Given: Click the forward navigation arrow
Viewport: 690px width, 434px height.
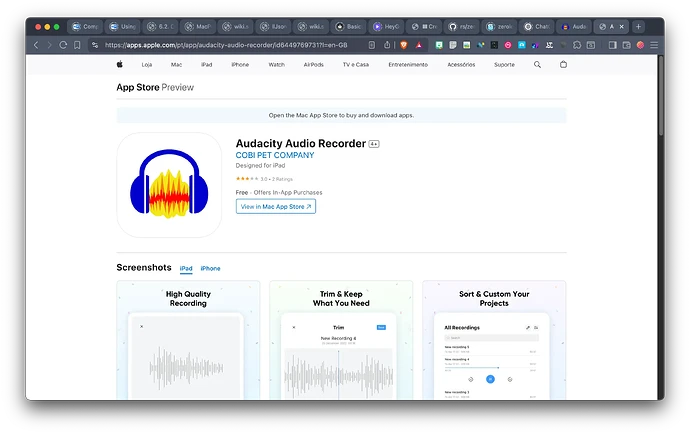Looking at the screenshot, I should (x=49, y=45).
